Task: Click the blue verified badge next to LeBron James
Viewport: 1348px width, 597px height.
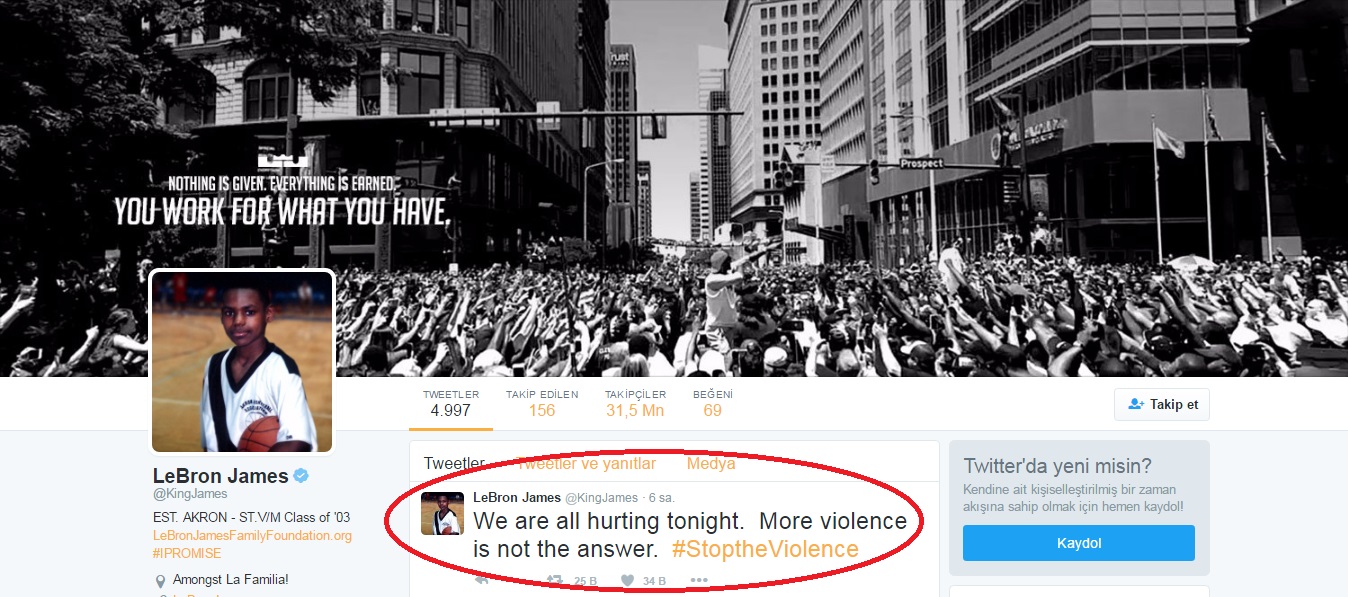Action: click(300, 476)
